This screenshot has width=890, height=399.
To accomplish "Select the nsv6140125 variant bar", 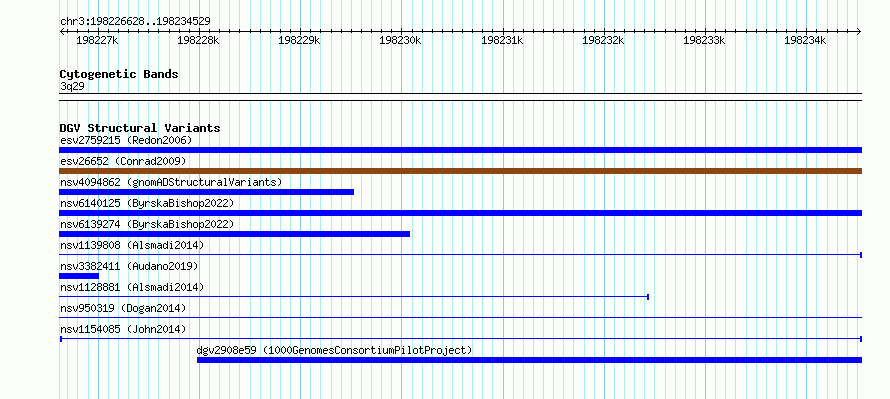I will point(460,213).
